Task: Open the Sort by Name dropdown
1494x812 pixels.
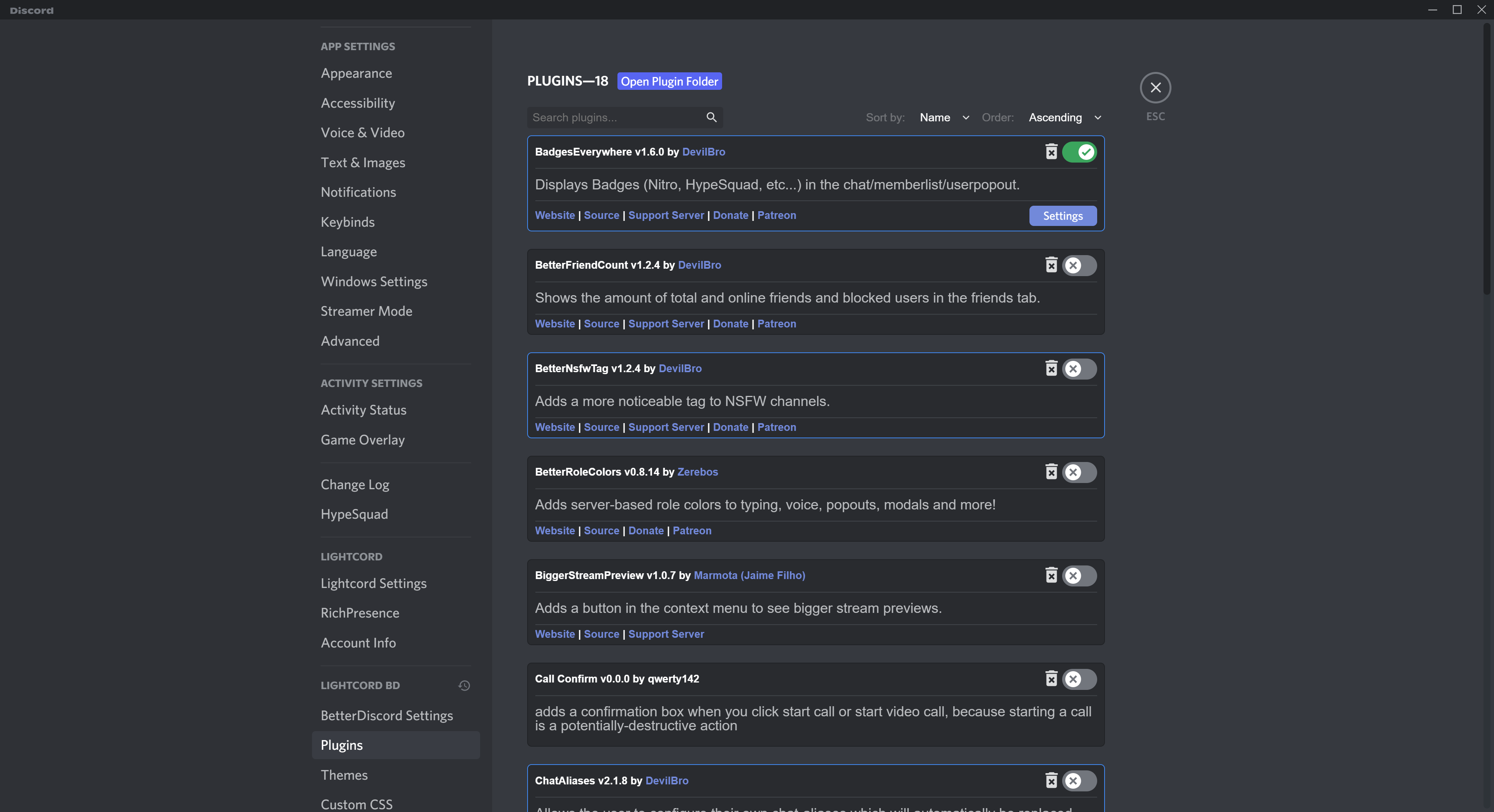Action: coord(943,118)
